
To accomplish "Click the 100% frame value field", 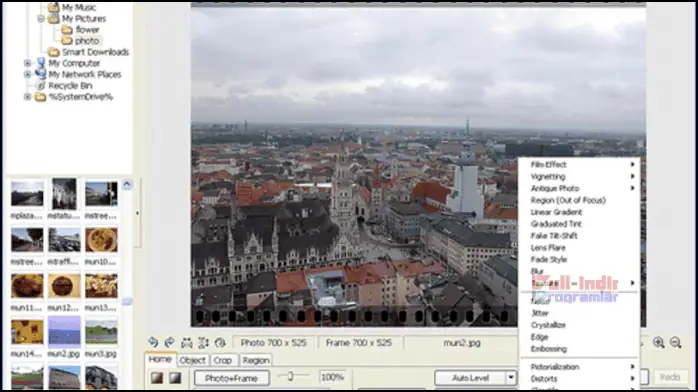I will (x=332, y=377).
